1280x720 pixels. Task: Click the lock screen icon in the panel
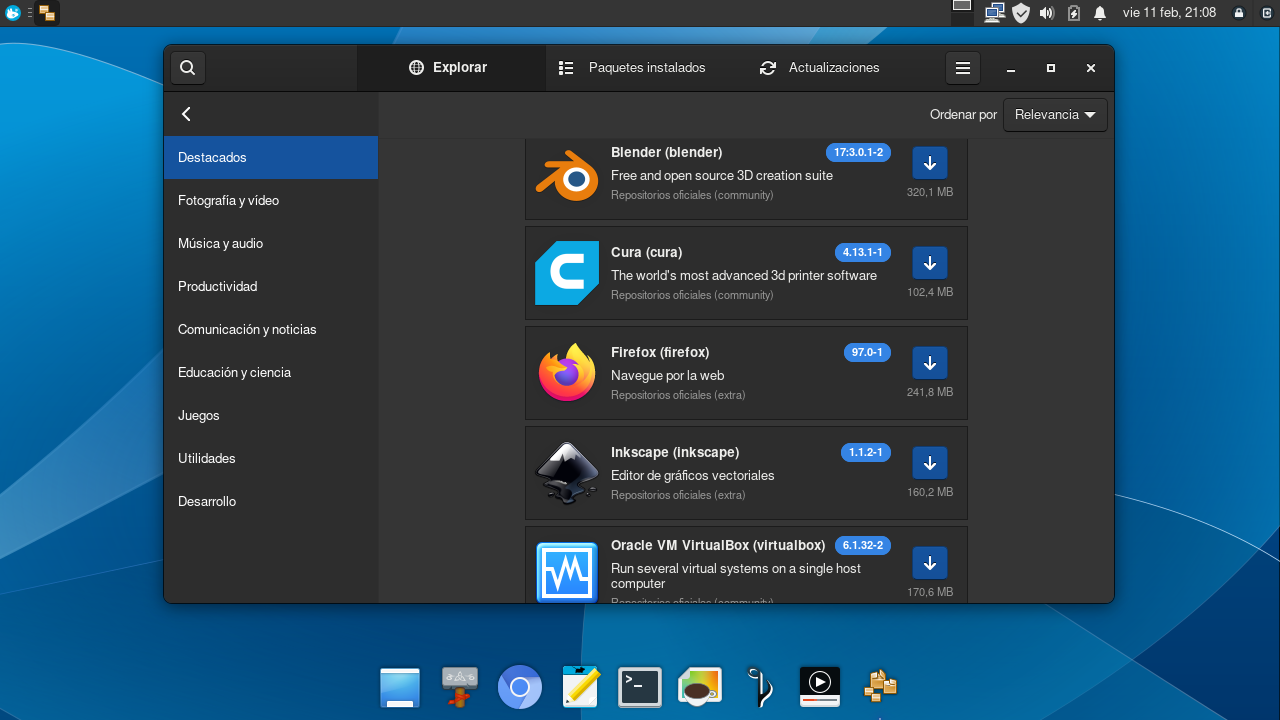click(x=1239, y=13)
